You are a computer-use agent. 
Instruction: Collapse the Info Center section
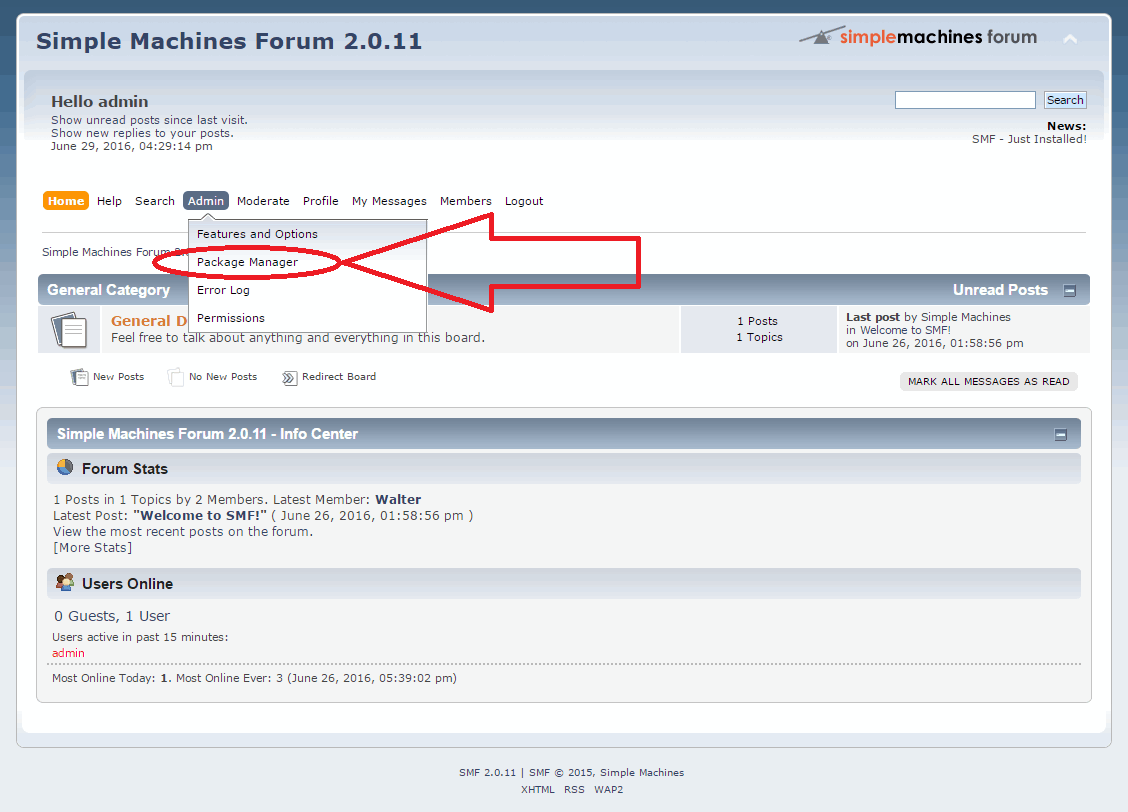[1061, 433]
